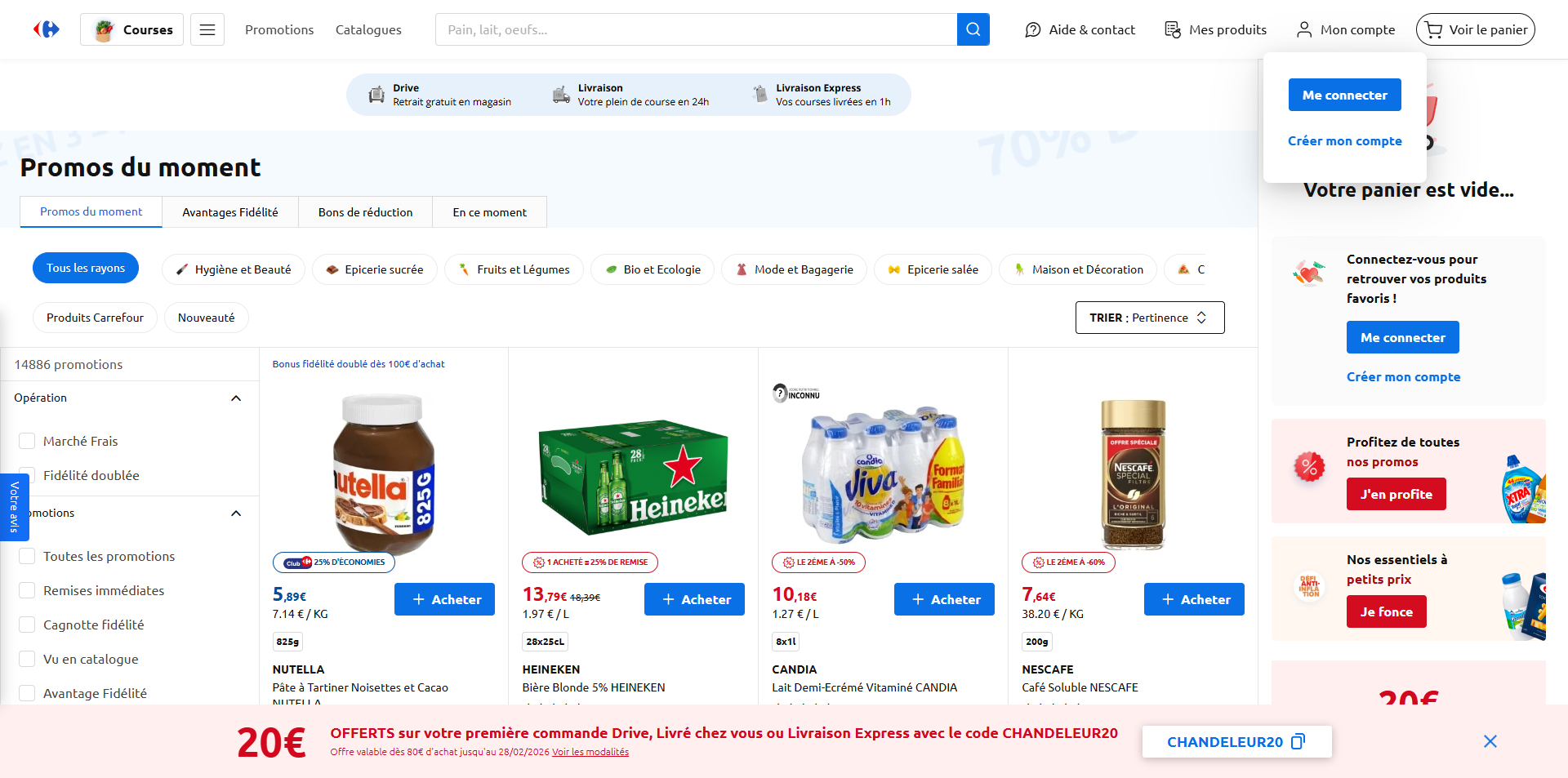Image resolution: width=1568 pixels, height=778 pixels.
Task: Check the Vu en catalogue checkbox
Action: [x=27, y=659]
